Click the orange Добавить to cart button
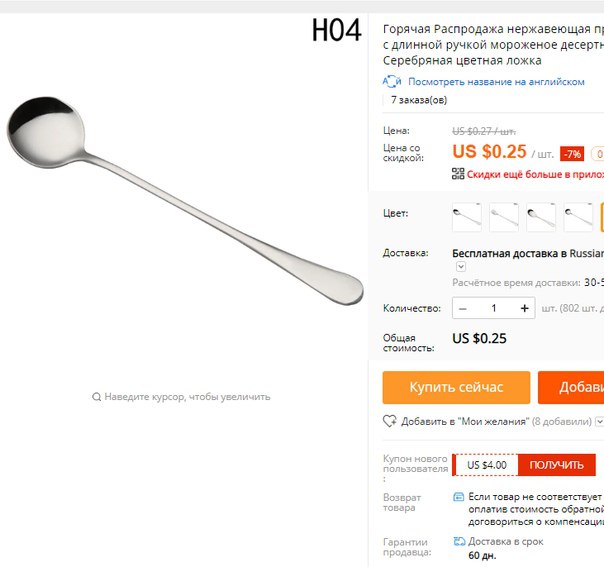604x567 pixels. (571, 388)
